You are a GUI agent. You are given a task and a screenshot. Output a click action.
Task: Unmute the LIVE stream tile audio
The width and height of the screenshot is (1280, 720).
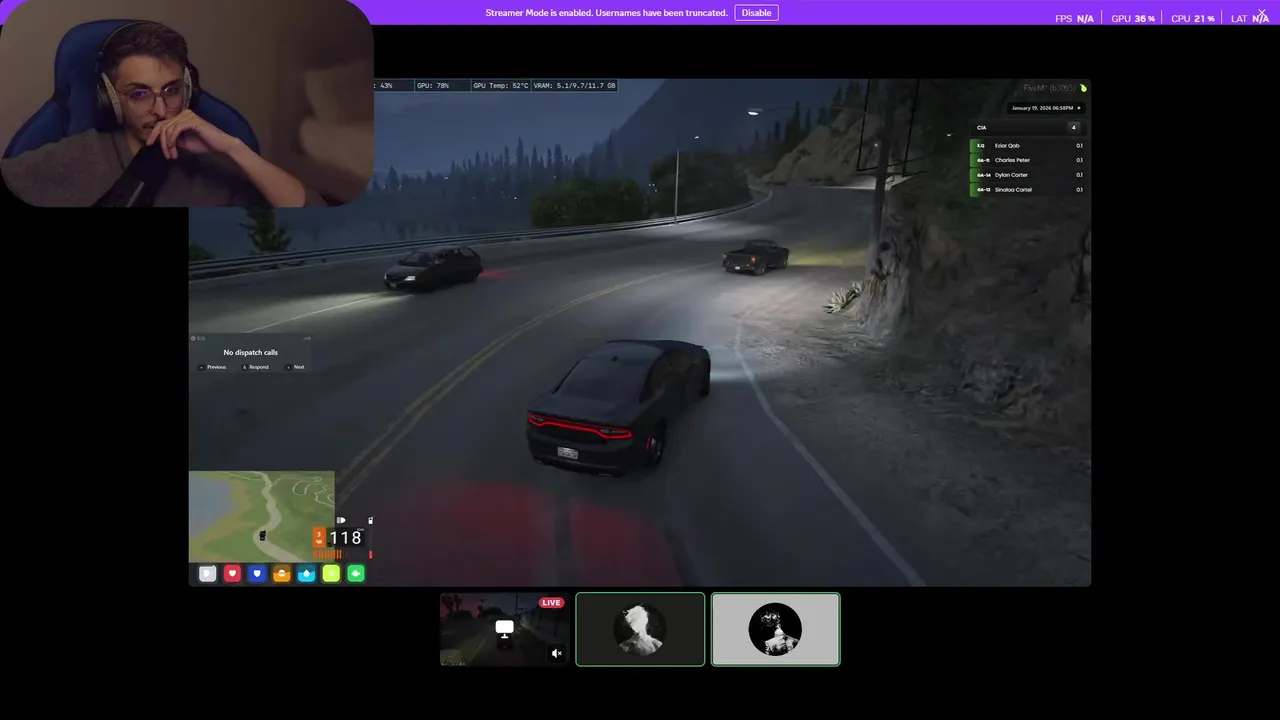[x=557, y=653]
